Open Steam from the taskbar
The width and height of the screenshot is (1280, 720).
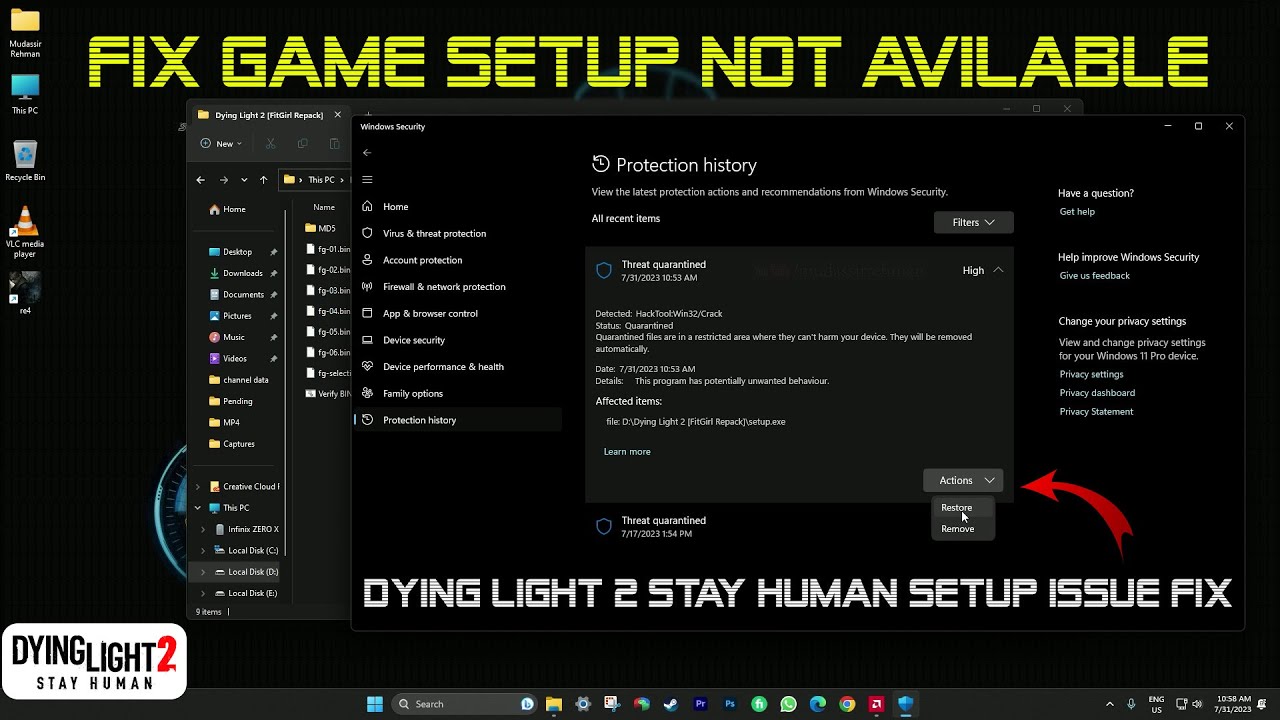670,704
